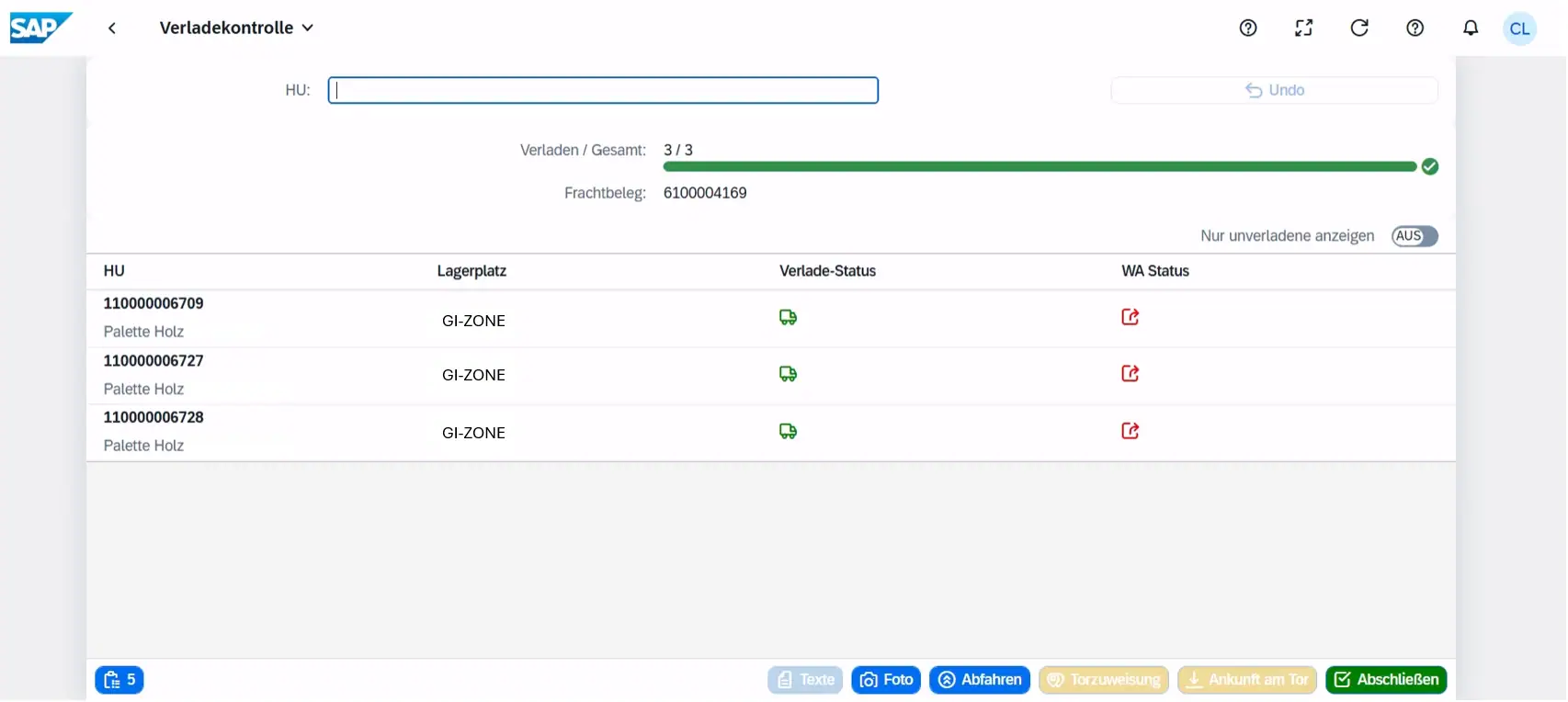Toggle full screen mode icon
The height and width of the screenshot is (702, 1568).
(1304, 28)
